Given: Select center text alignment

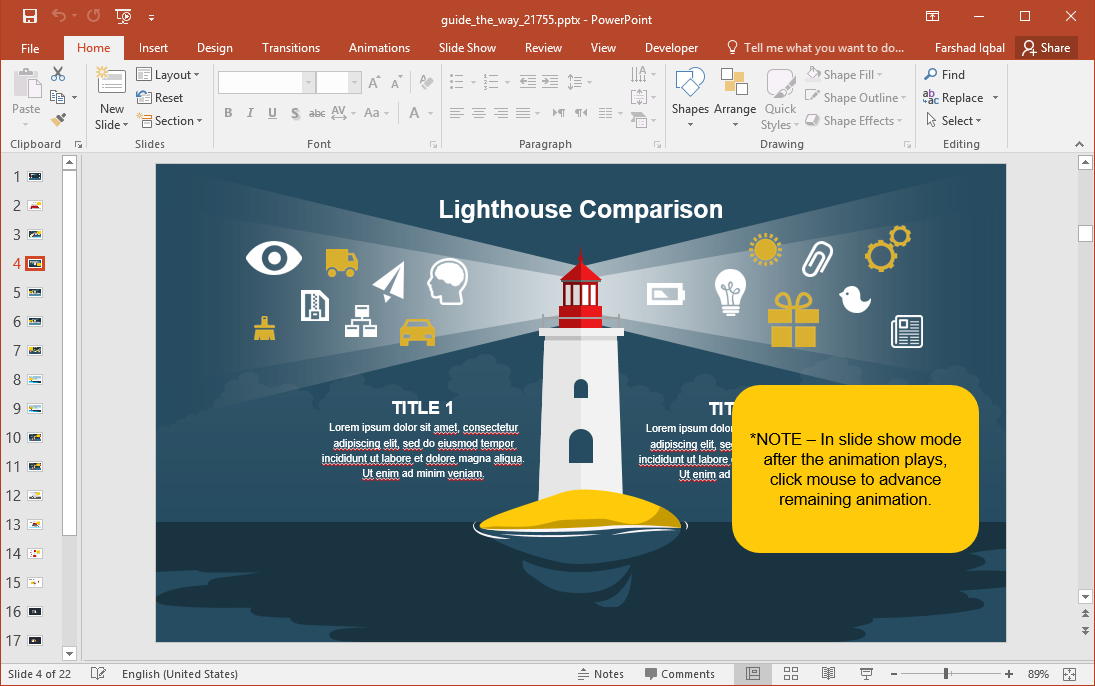Looking at the screenshot, I should [480, 113].
